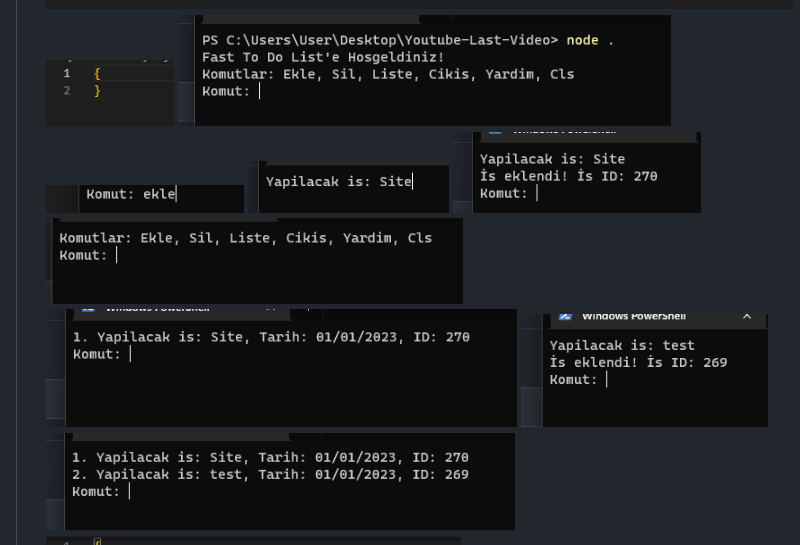Viewport: 800px width, 545px height.
Task: Click the PowerShell icon above the single-item list
Action: (x=88, y=309)
